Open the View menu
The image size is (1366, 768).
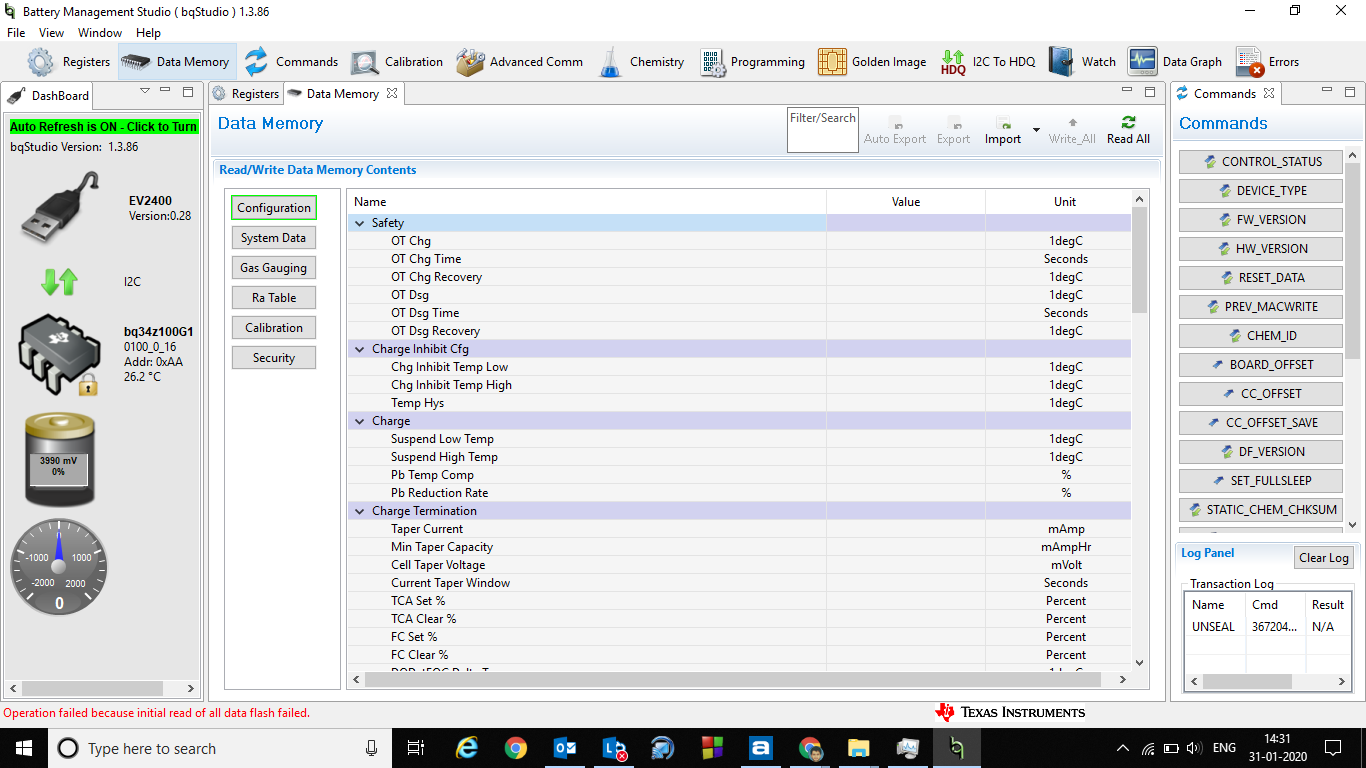[x=51, y=33]
